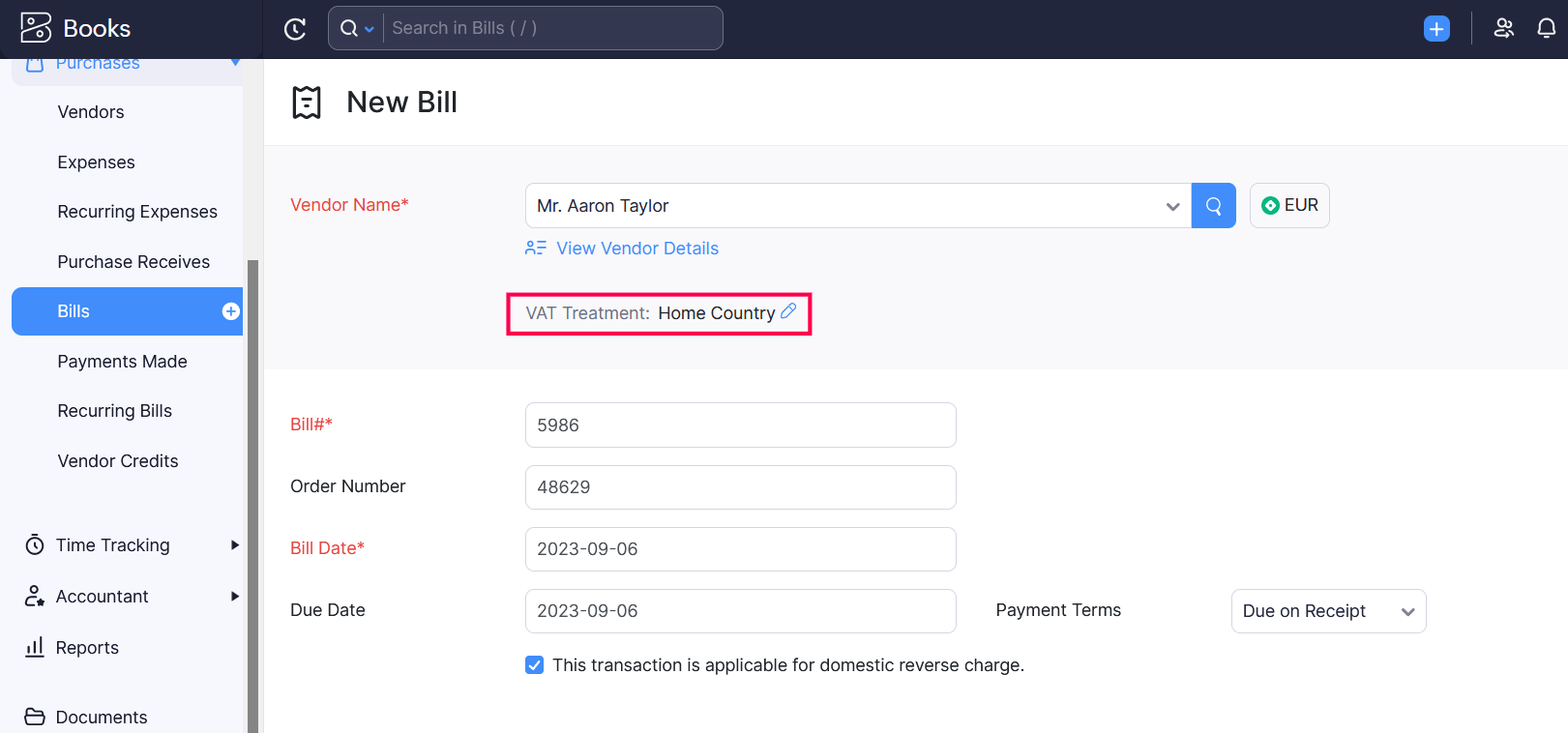
Task: Edit VAT Treatment using the pencil icon
Action: 787,311
